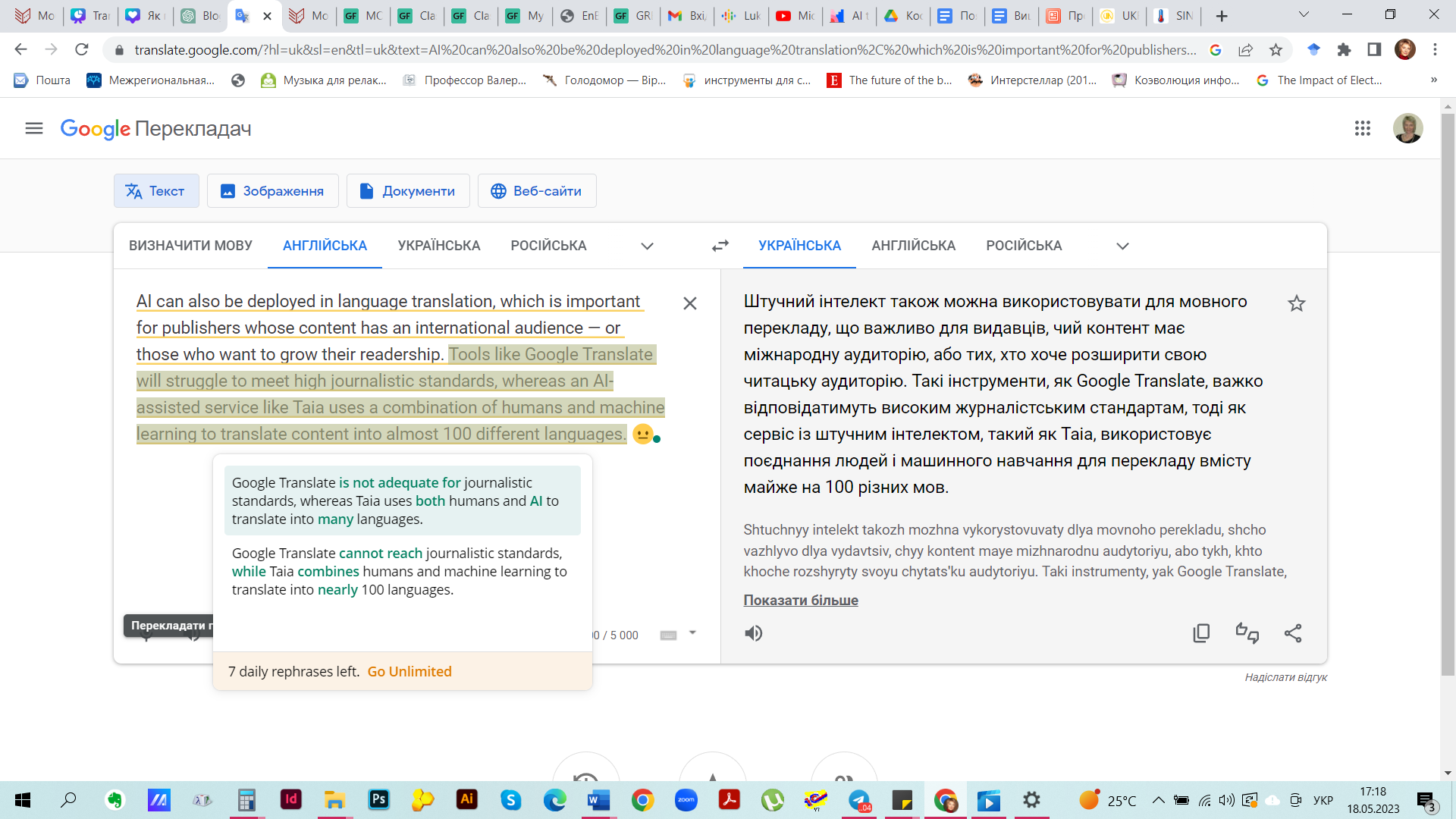Open the Google account avatar on the page
Image resolution: width=1456 pixels, height=819 pixels.
(x=1407, y=128)
